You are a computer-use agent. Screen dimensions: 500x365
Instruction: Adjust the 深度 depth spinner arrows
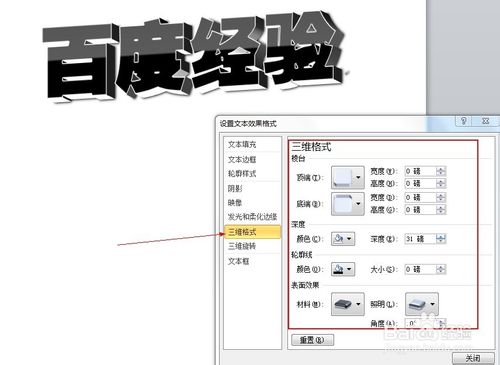[x=441, y=239]
